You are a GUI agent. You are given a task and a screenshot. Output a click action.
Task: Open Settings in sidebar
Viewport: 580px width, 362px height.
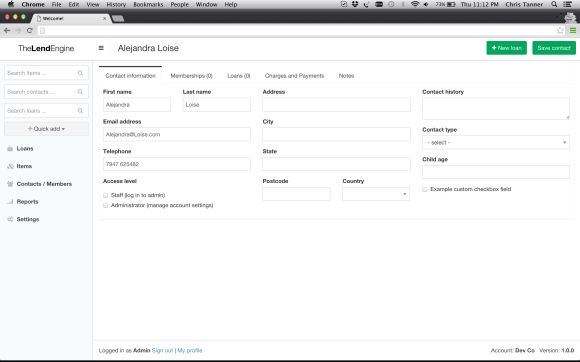pyautogui.click(x=28, y=219)
